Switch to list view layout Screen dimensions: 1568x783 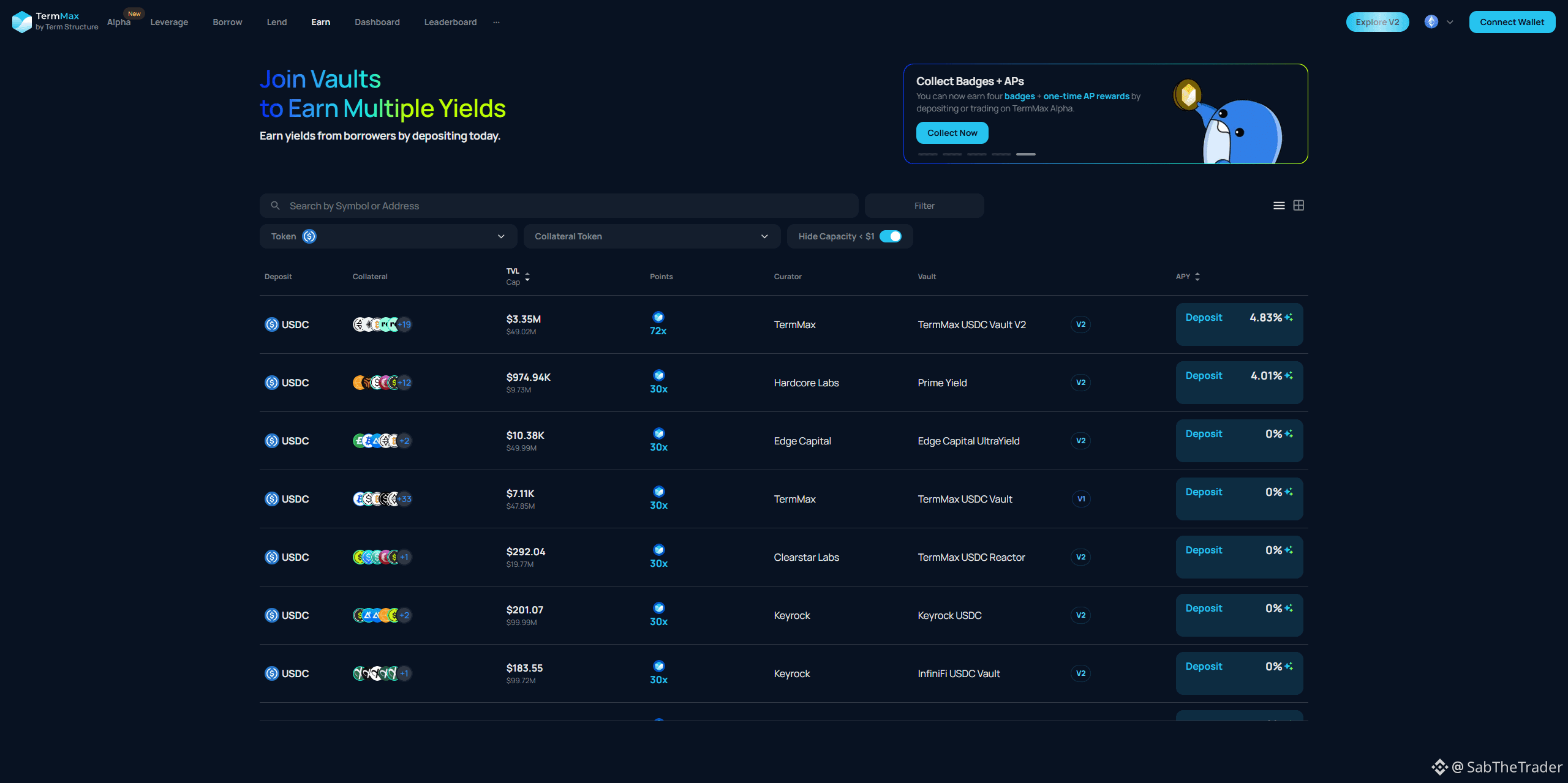[1279, 206]
